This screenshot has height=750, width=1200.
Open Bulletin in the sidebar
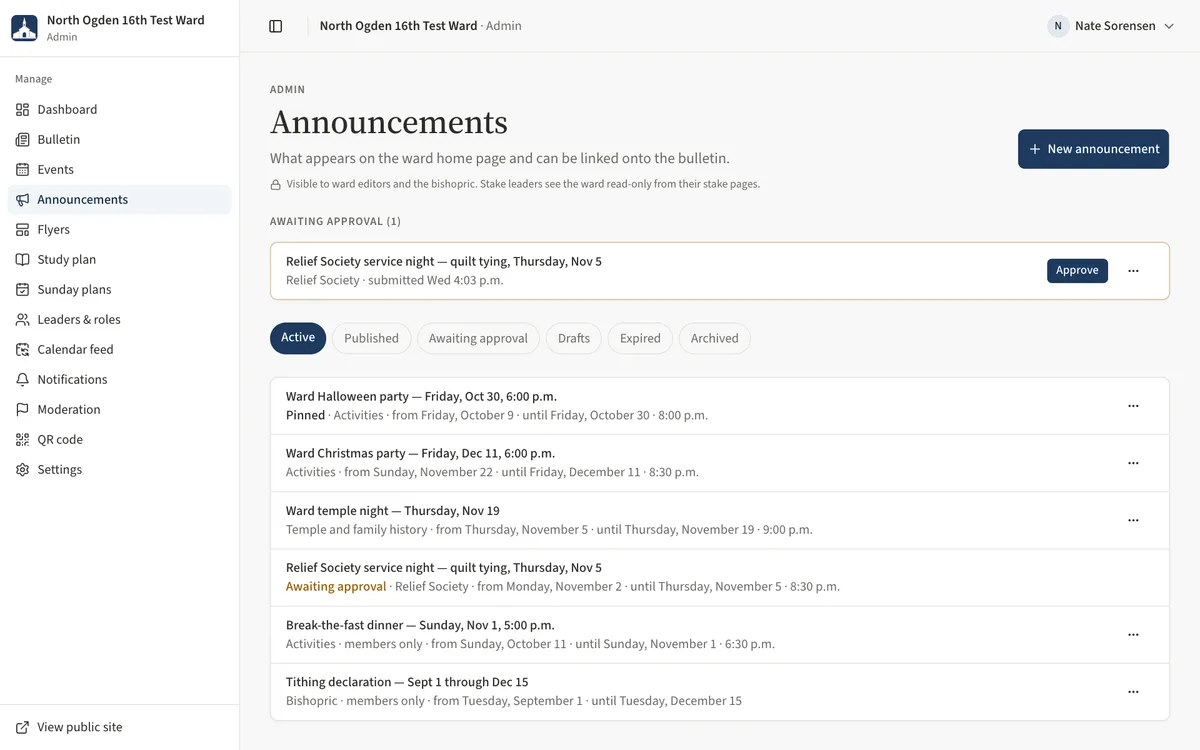pyautogui.click(x=119, y=140)
